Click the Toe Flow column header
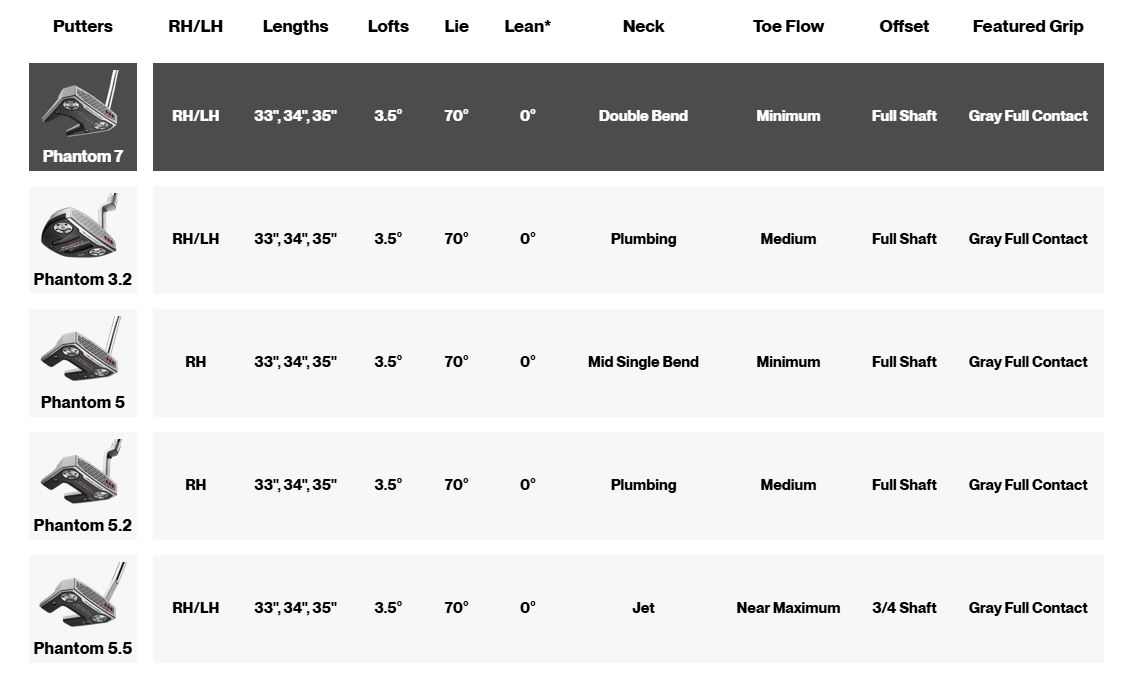This screenshot has height=680, width=1130. pyautogui.click(x=788, y=27)
